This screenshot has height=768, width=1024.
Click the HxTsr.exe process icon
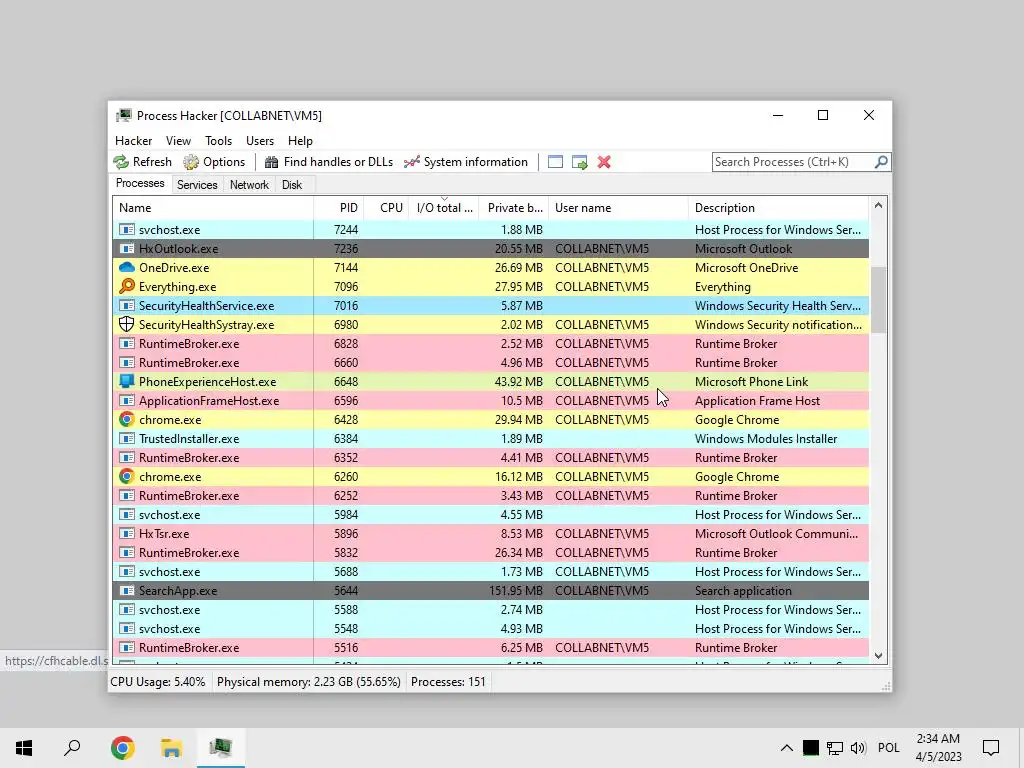(x=127, y=534)
